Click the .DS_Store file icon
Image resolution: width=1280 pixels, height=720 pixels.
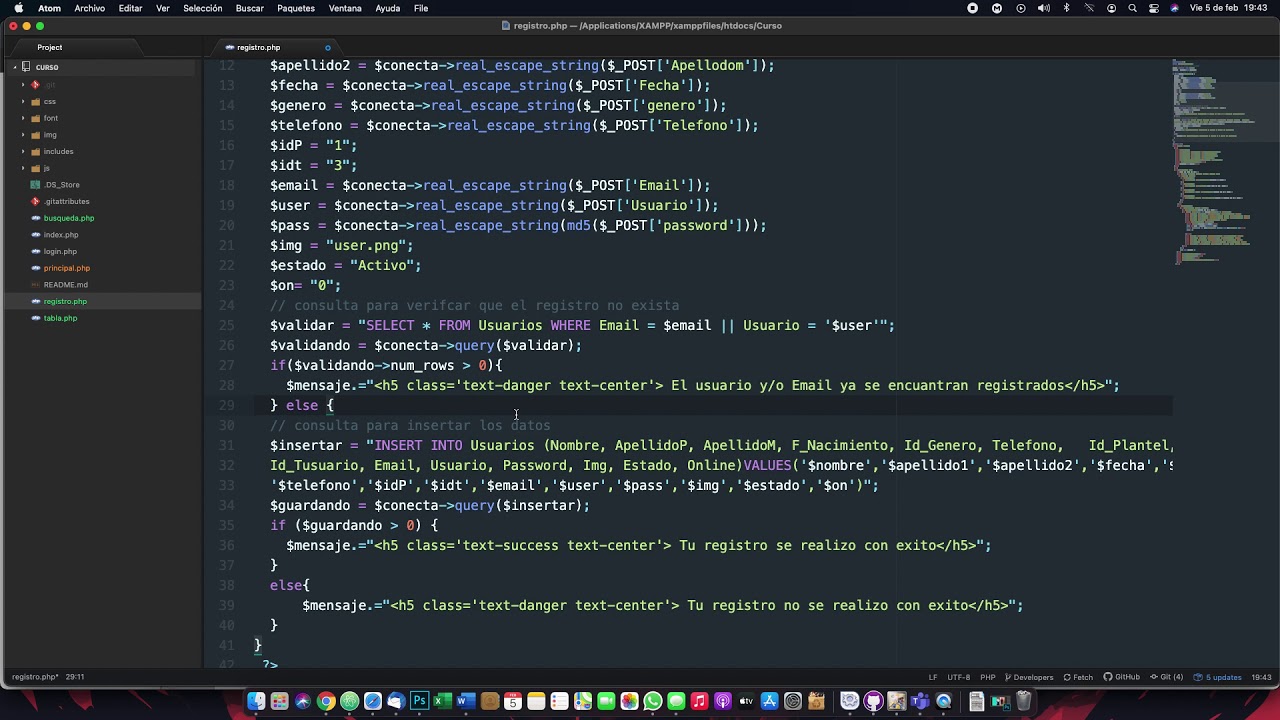click(x=36, y=185)
